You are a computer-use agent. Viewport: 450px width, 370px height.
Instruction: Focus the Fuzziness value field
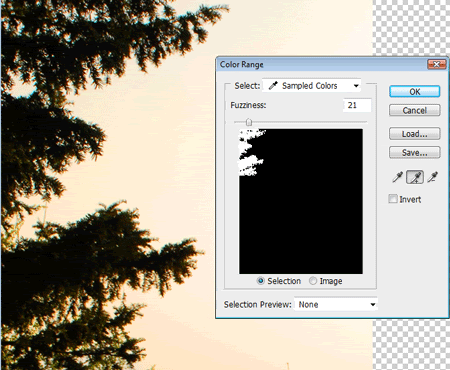pos(357,105)
